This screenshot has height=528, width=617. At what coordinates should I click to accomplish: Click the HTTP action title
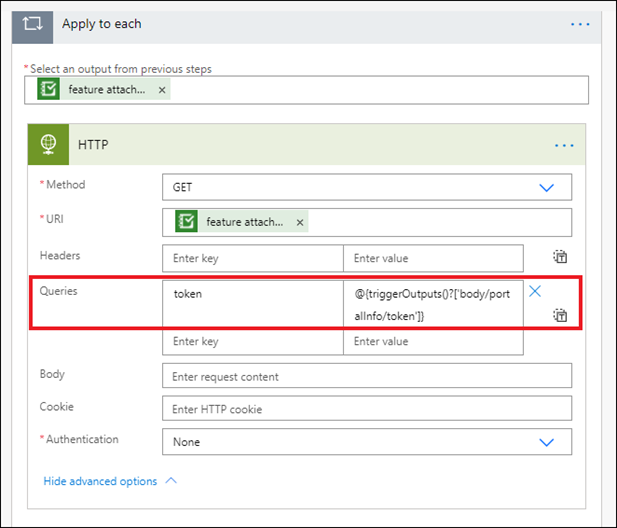coord(93,145)
